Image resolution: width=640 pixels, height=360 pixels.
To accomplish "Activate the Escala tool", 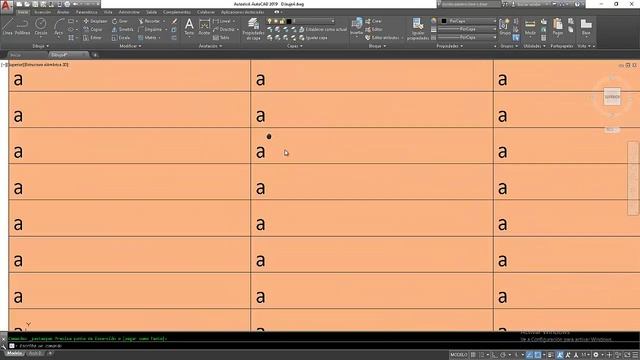I will [x=121, y=38].
